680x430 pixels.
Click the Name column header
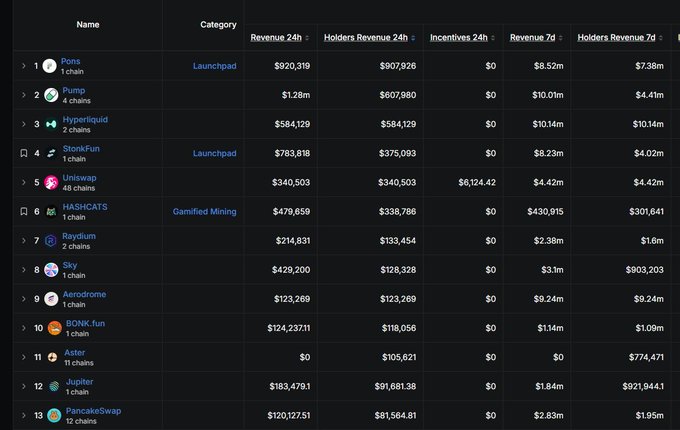point(88,25)
